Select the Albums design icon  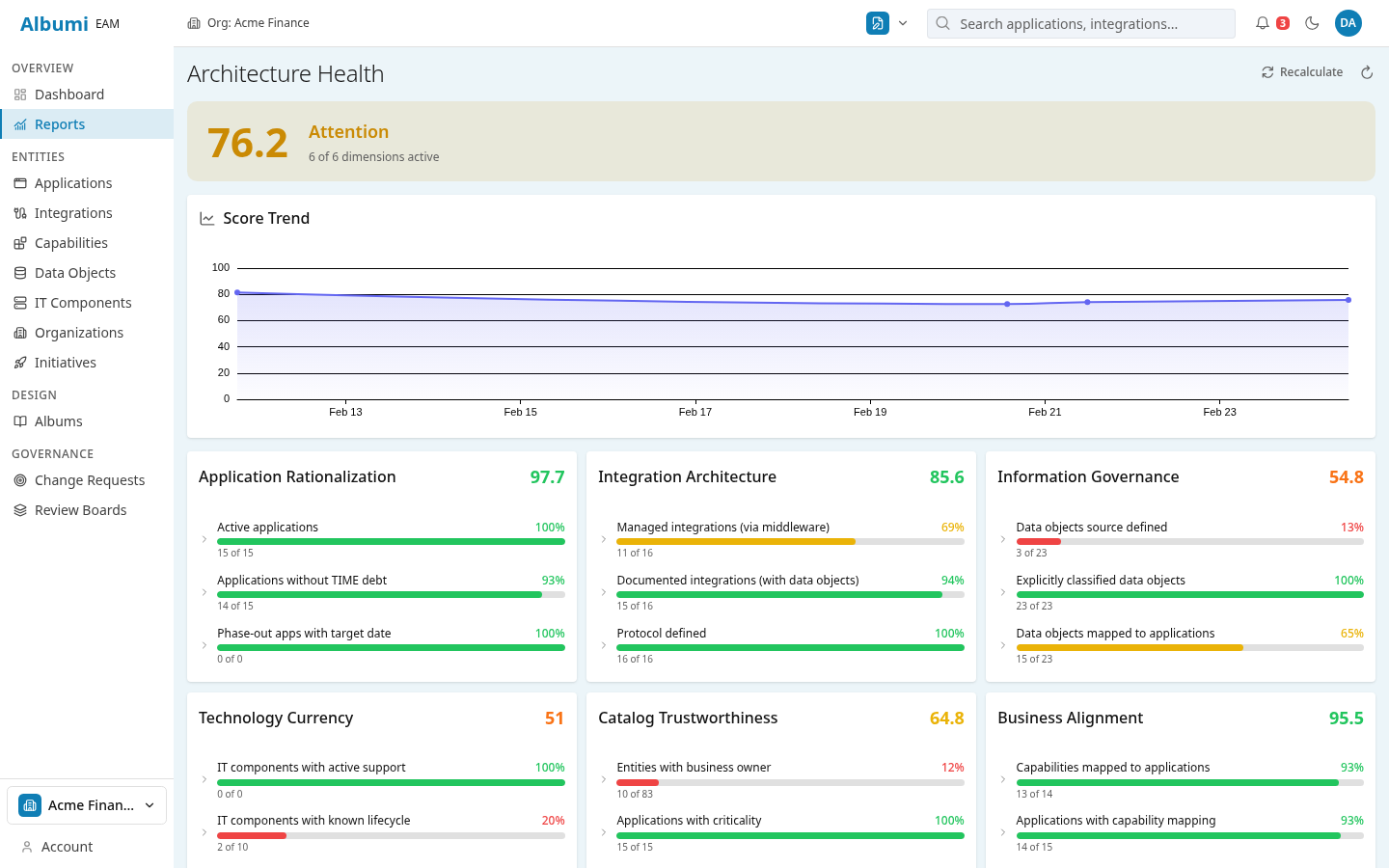click(19, 420)
